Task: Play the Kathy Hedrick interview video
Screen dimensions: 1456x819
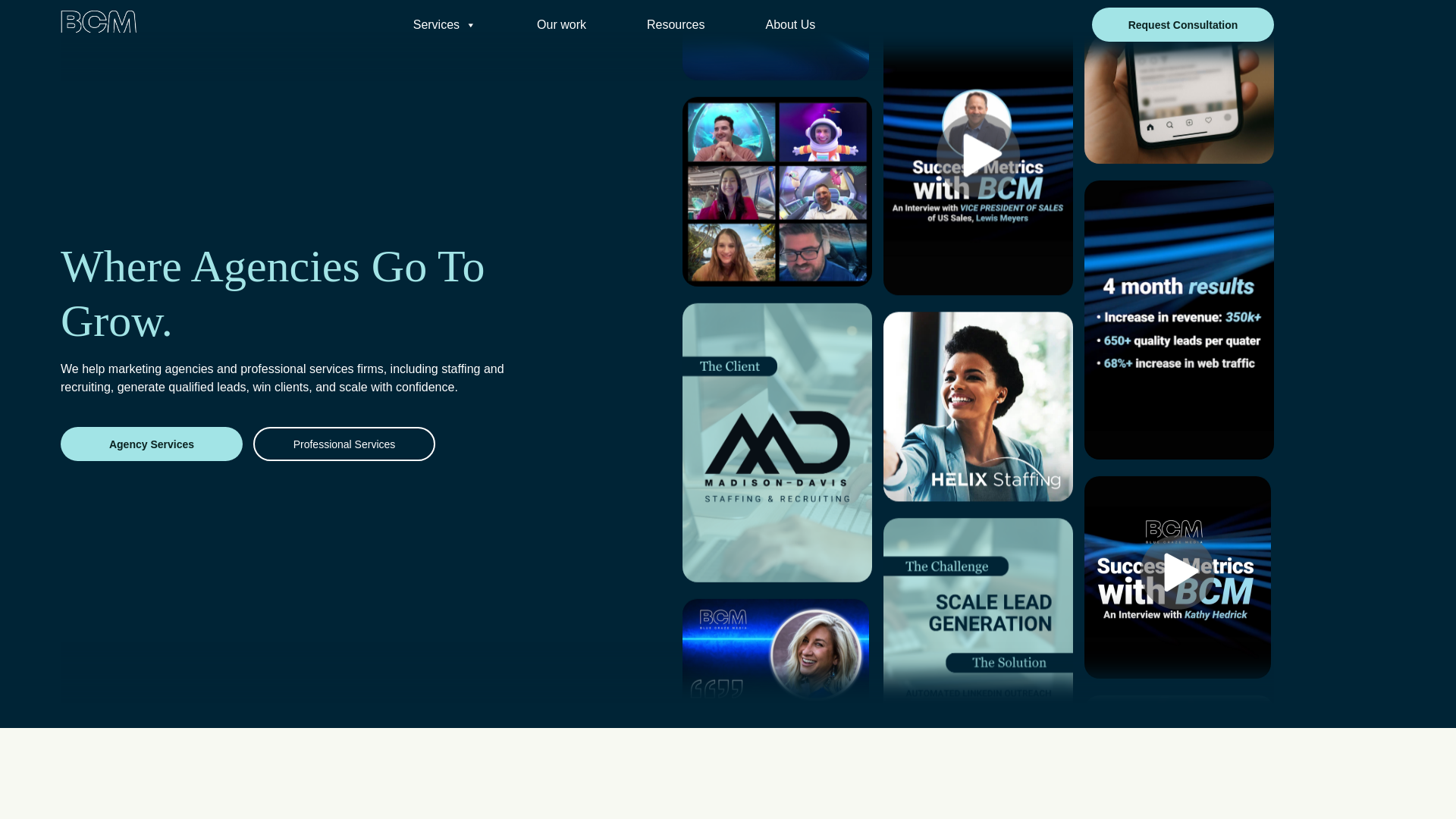Action: [1178, 573]
